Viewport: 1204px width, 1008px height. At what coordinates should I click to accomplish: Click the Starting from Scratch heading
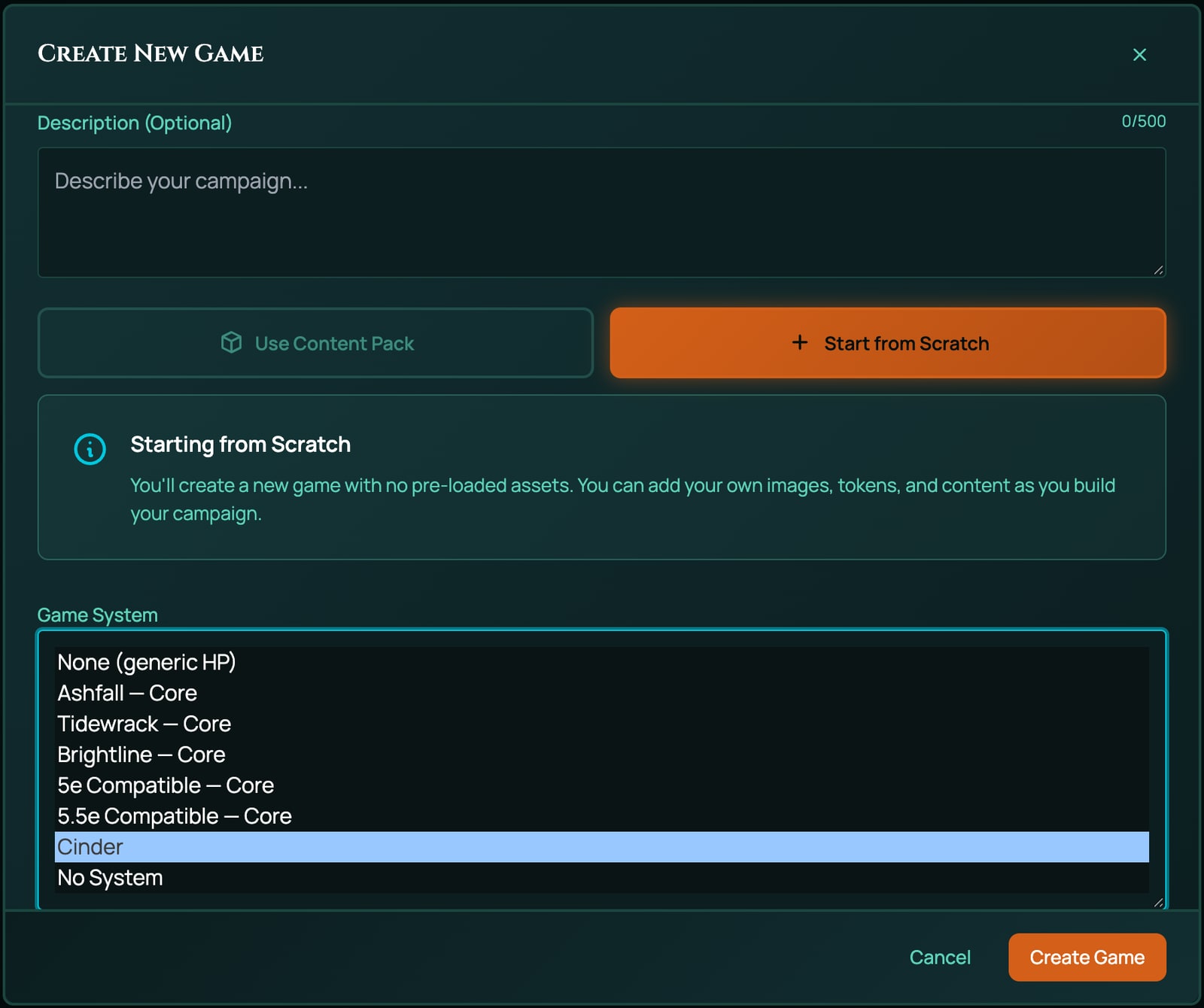[241, 445]
